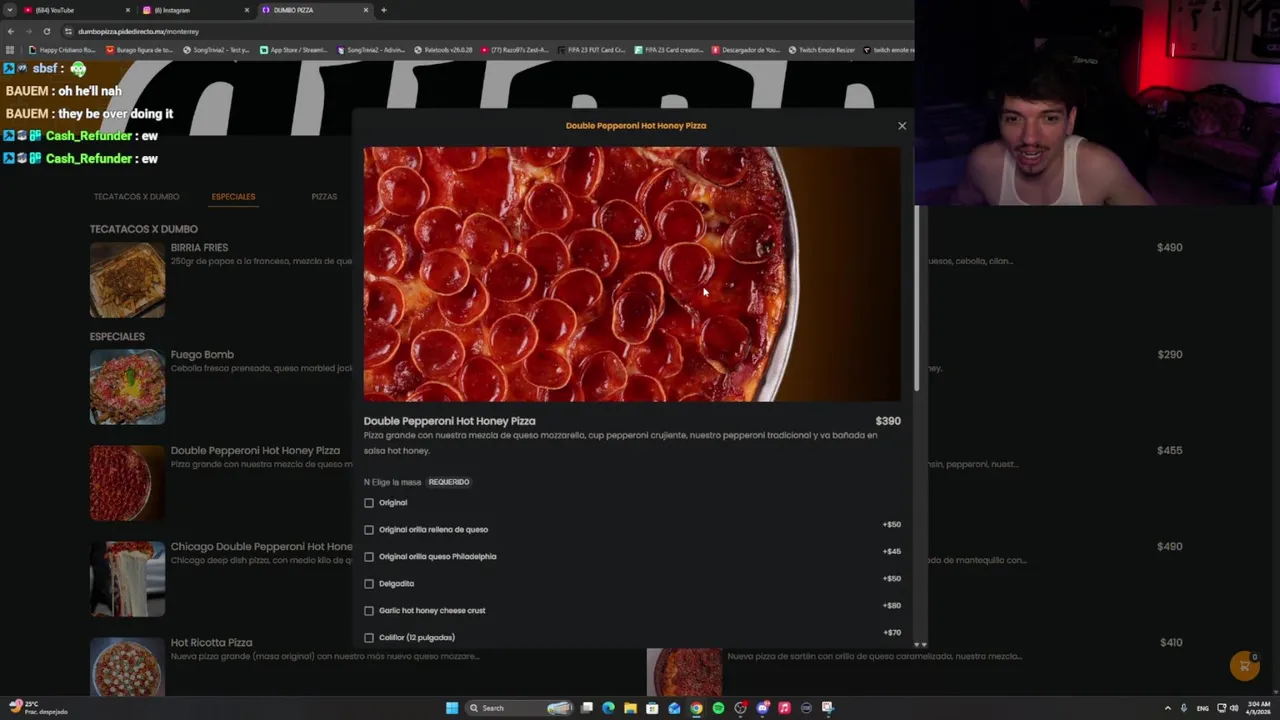Go back in browser history
Viewport: 1280px width, 720px height.
(x=11, y=31)
